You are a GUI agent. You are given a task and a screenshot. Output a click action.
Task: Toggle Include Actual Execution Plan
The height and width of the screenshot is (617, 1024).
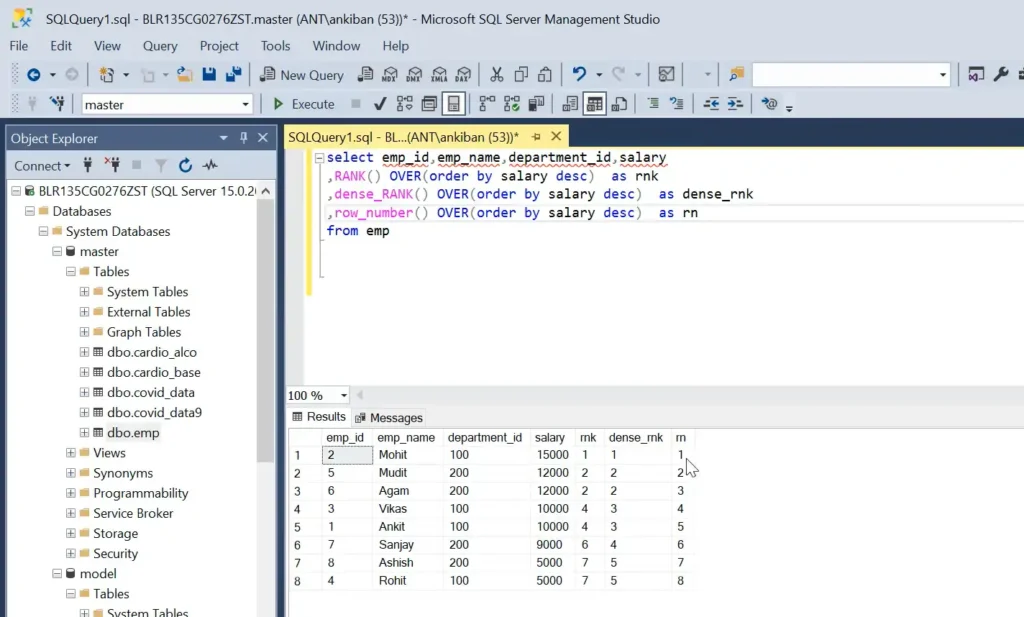click(x=487, y=104)
